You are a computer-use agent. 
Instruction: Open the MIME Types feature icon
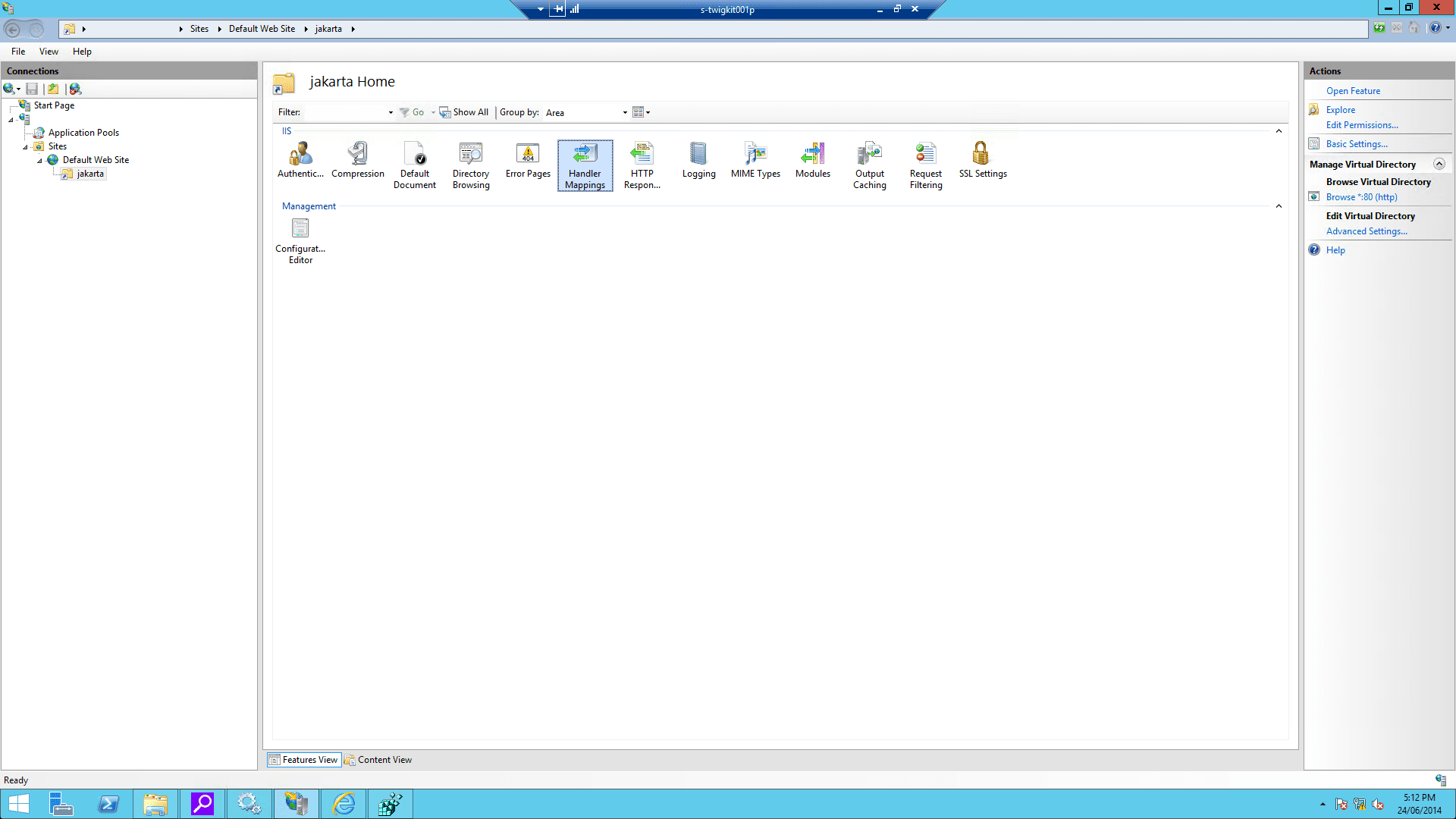[x=755, y=160]
